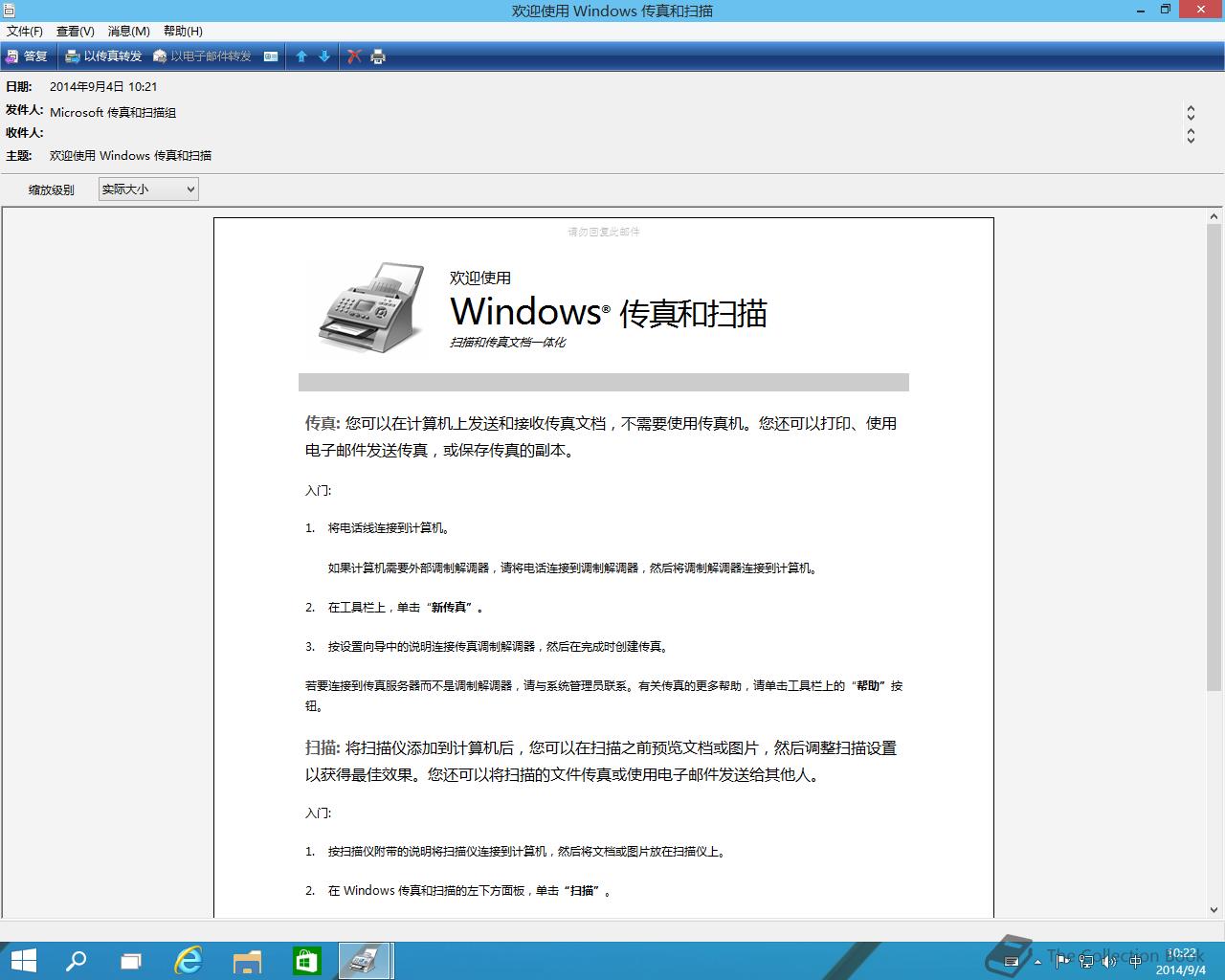The width and height of the screenshot is (1225, 980).
Task: Click Fax and Scan taskbar button
Action: [365, 961]
